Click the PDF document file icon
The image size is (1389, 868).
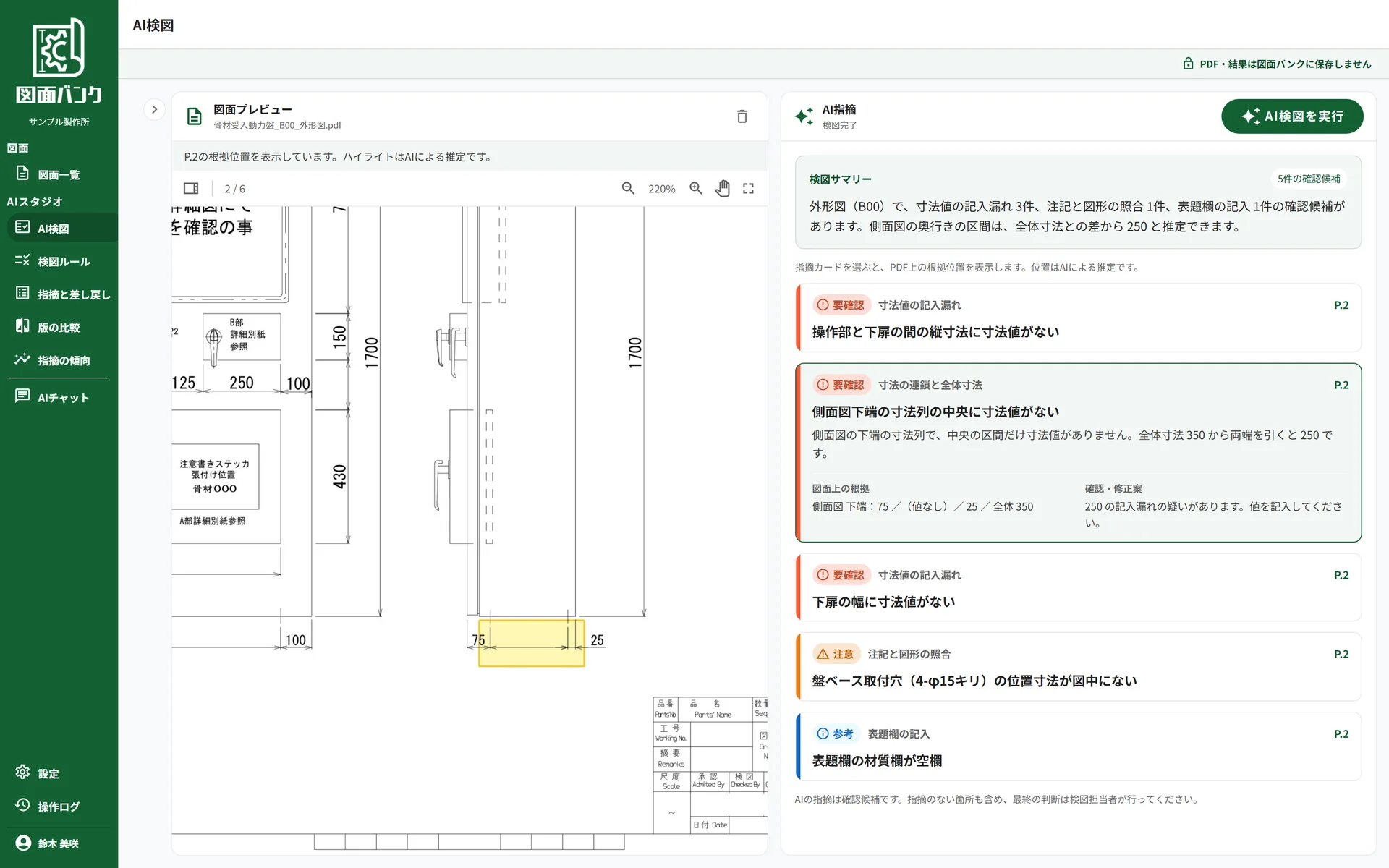194,116
